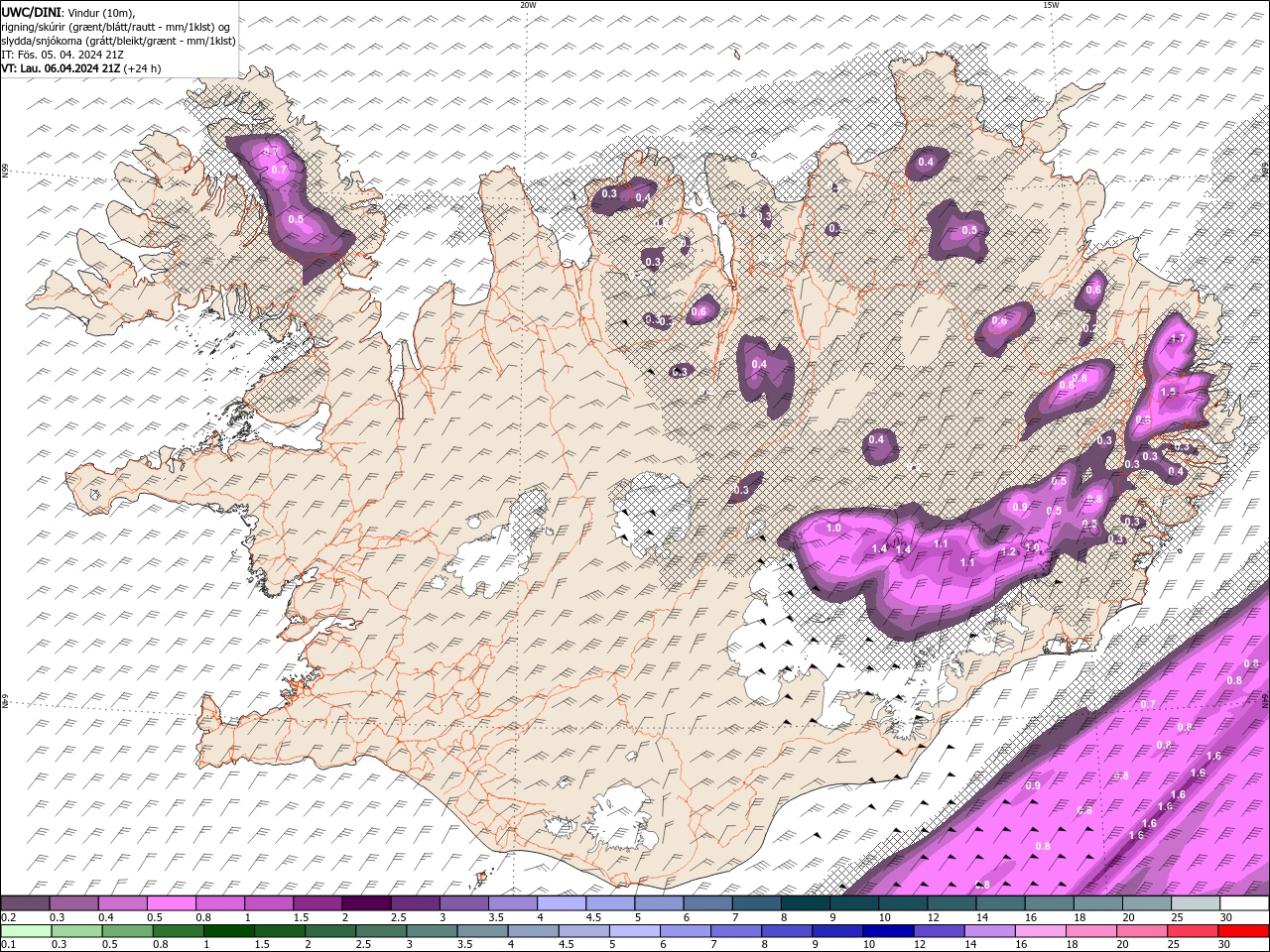Pick the deep blue 10 rain legend swatch

(888, 931)
